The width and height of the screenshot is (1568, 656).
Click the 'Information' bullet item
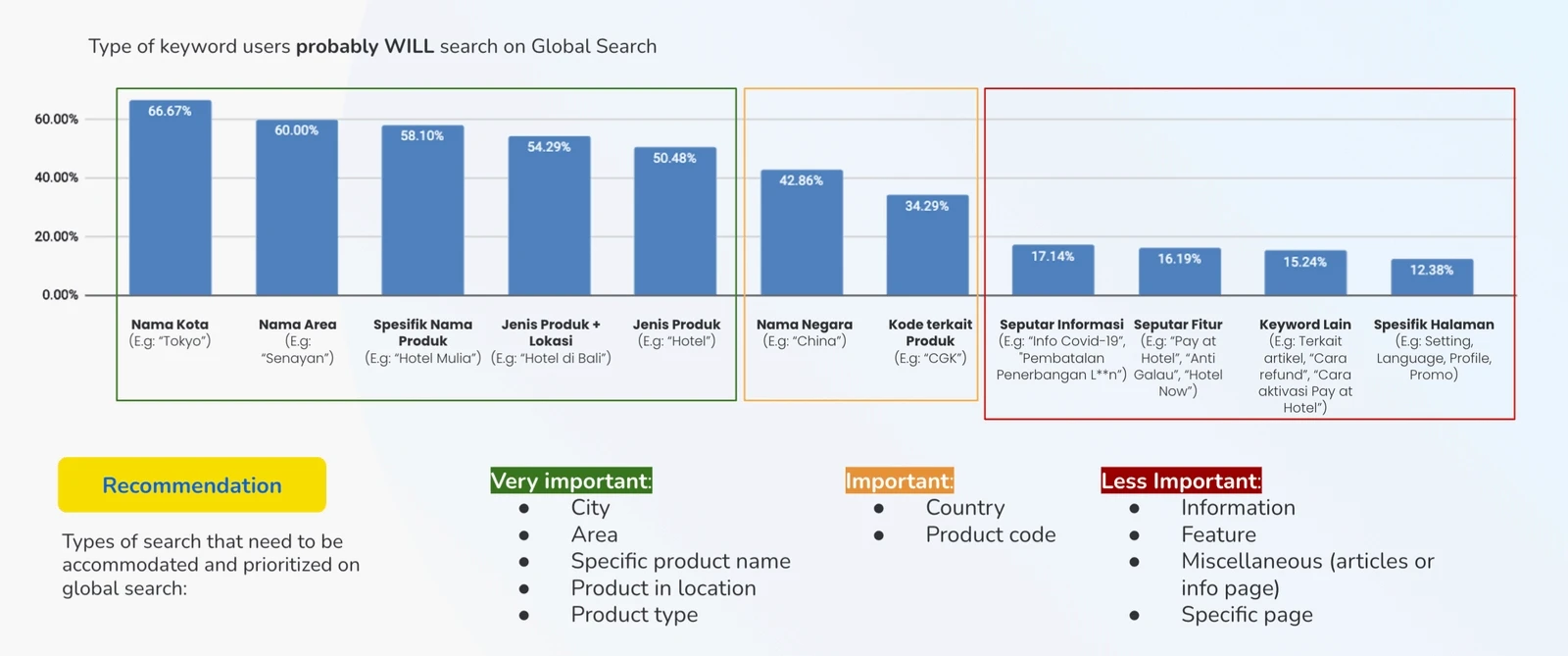point(1238,508)
